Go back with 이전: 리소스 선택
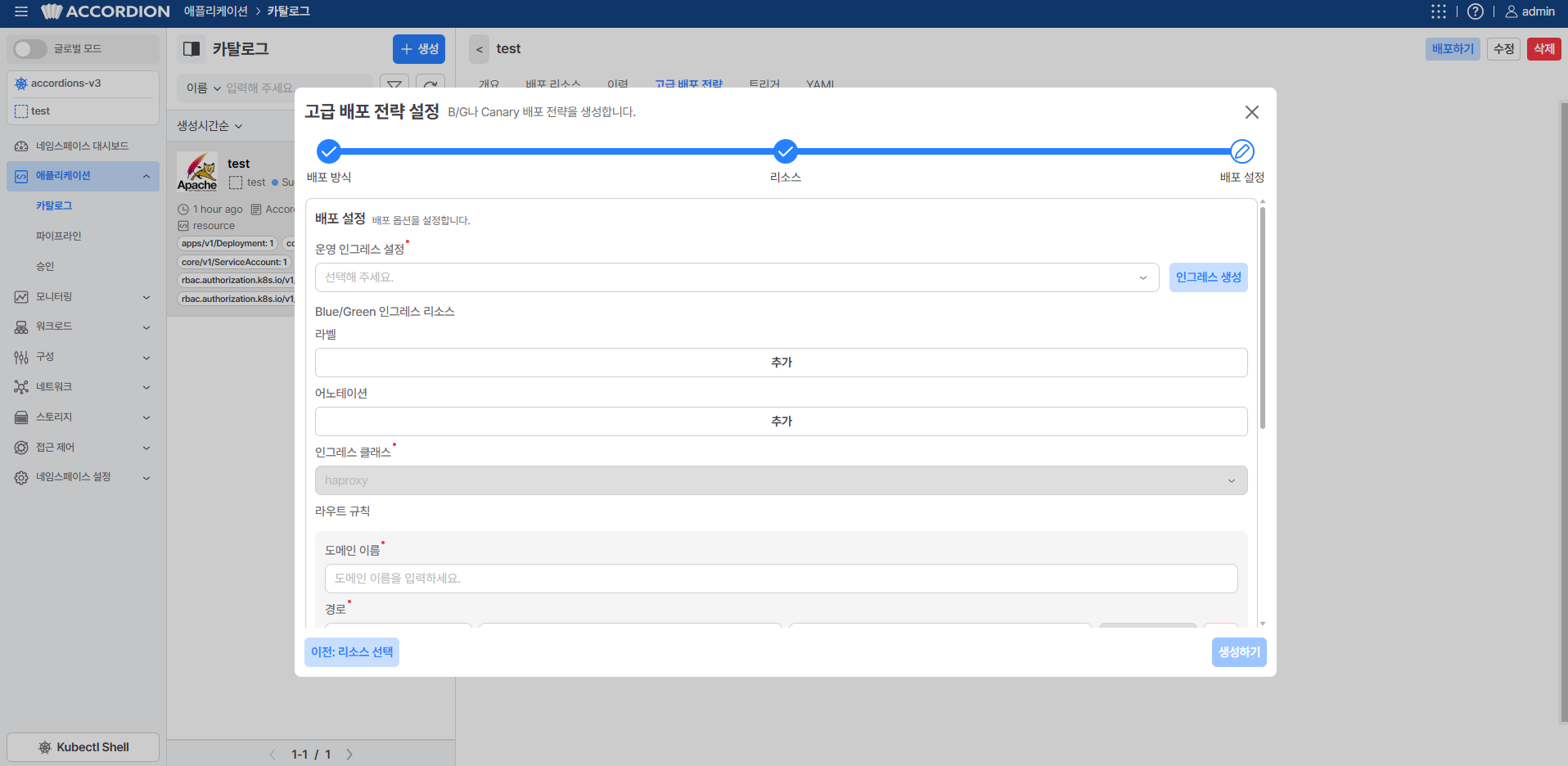This screenshot has height=766, width=1568. 352,652
